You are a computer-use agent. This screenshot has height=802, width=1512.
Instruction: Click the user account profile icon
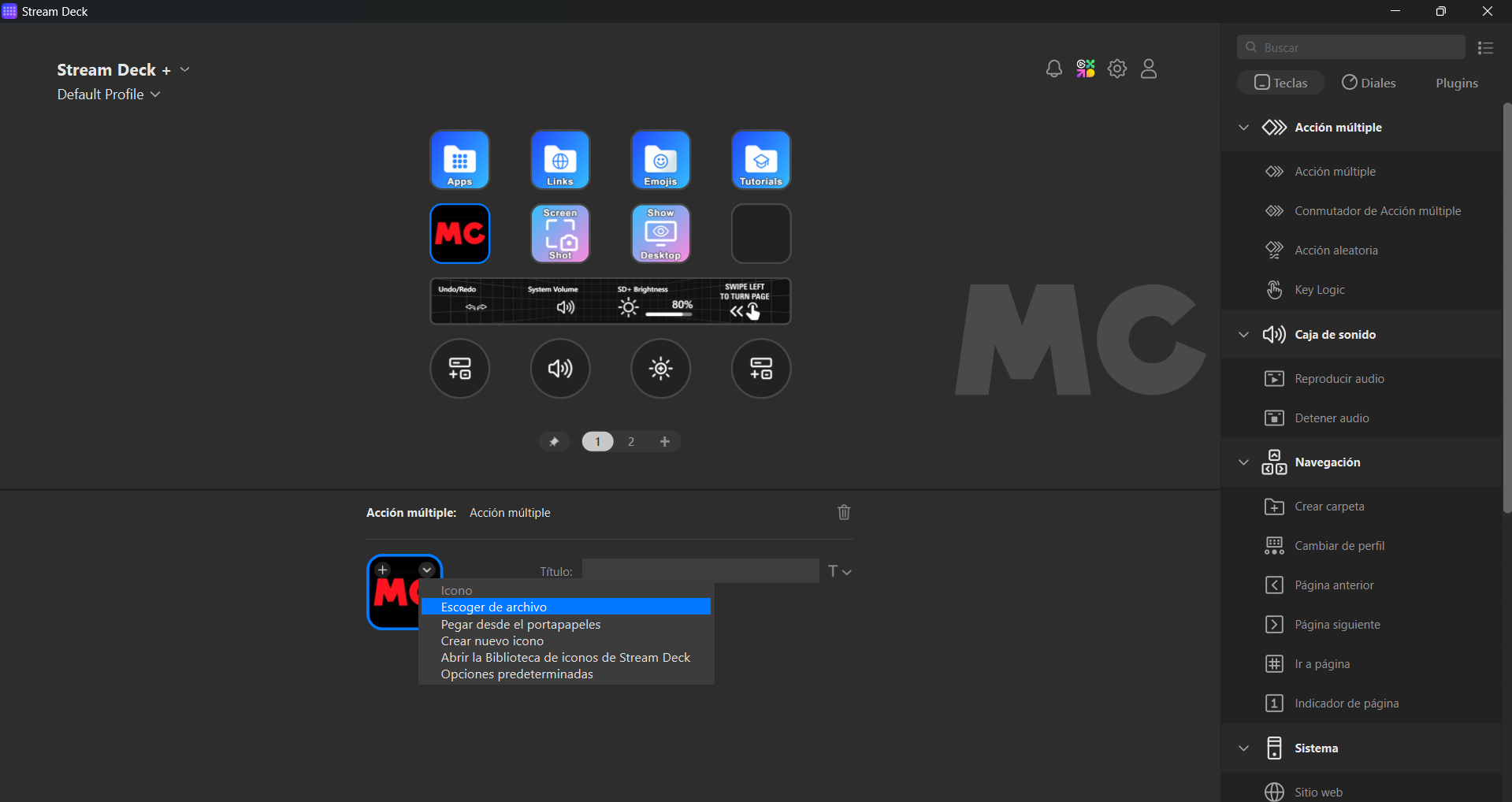[x=1149, y=69]
